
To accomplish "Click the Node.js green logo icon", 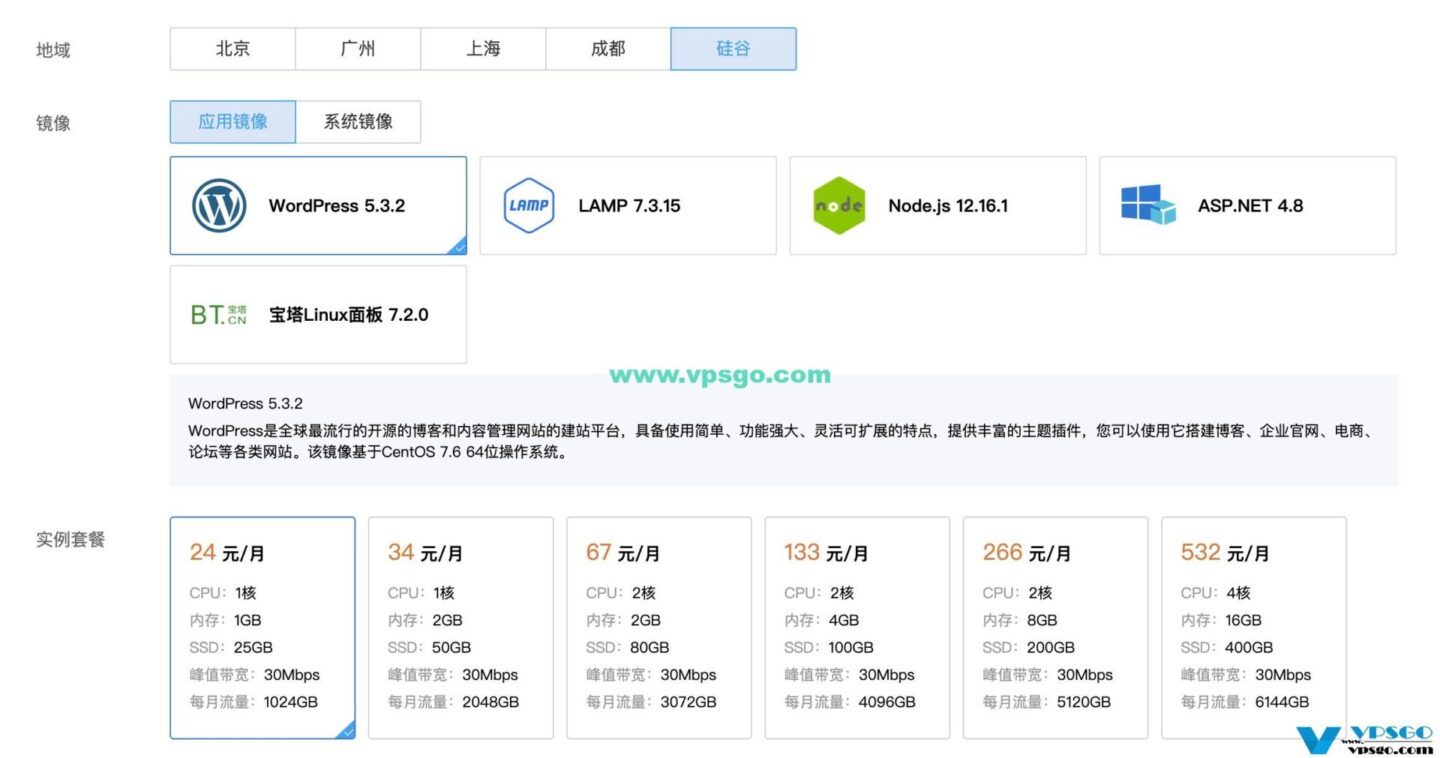I will [839, 206].
